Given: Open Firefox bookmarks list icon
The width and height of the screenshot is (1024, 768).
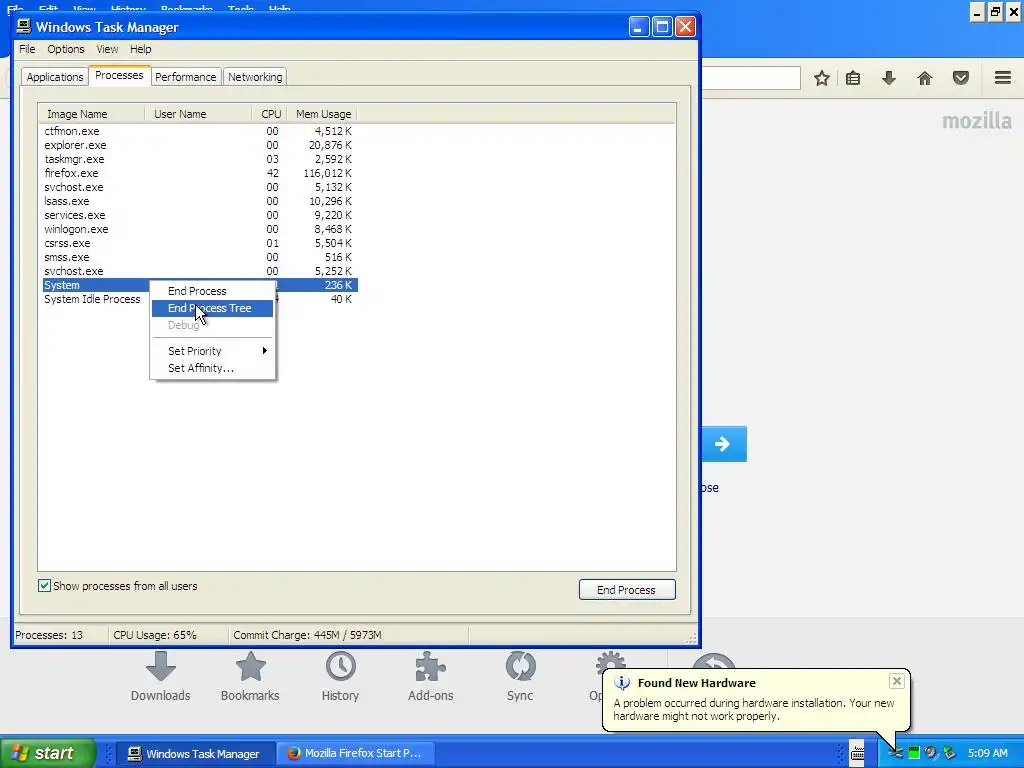Looking at the screenshot, I should pyautogui.click(x=853, y=78).
